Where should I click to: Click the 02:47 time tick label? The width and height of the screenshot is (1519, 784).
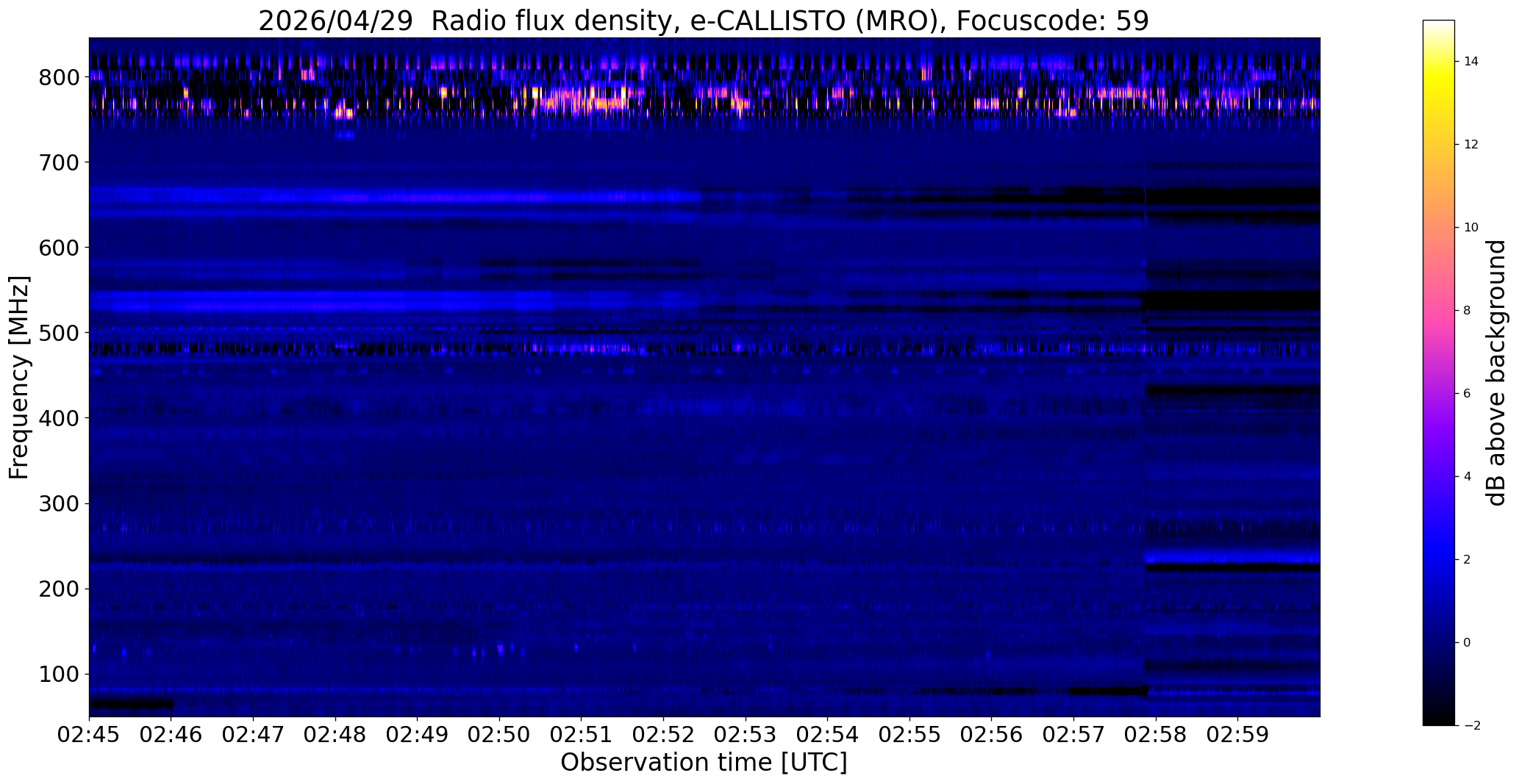[x=254, y=736]
